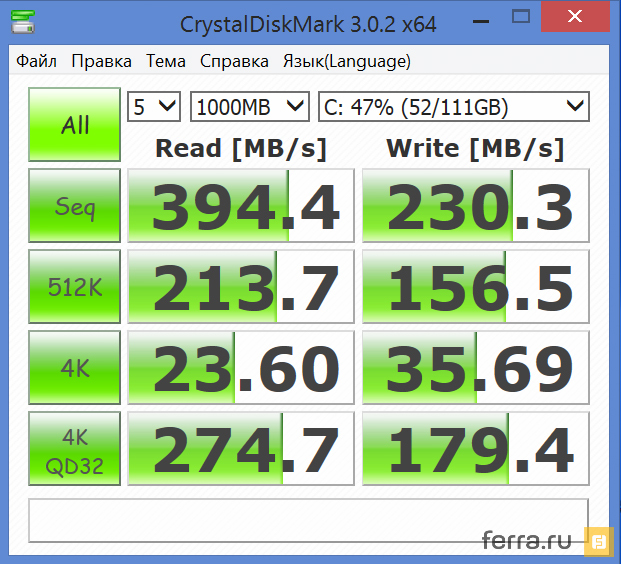The height and width of the screenshot is (564, 621).
Task: Start the 512K benchmark test
Action: [x=75, y=287]
